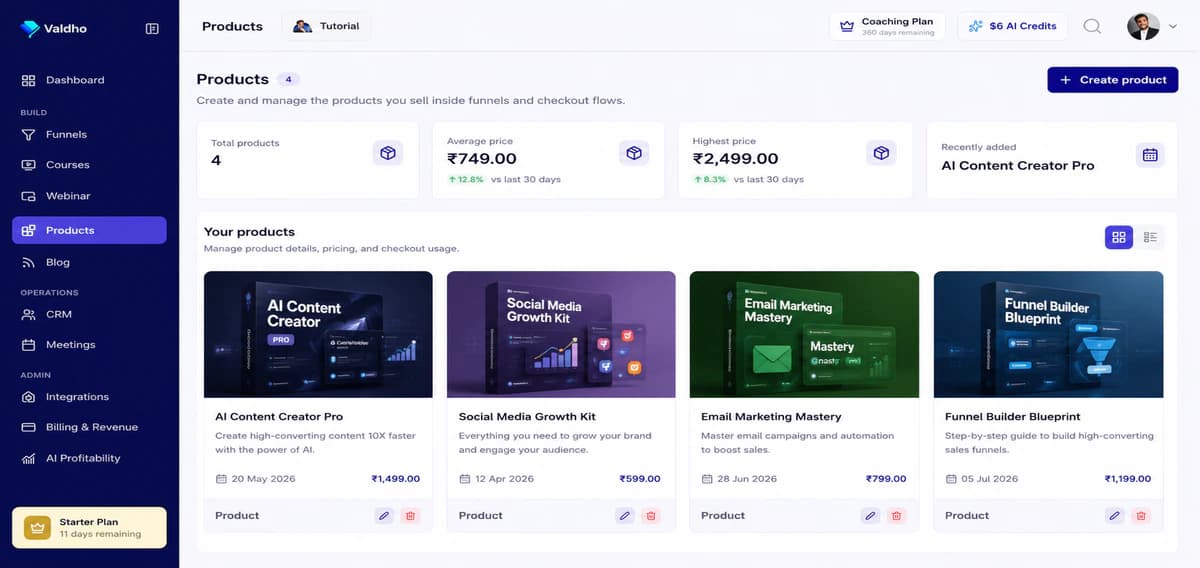The image size is (1200, 568).
Task: Expand the profile menu chevron
Action: tap(1172, 27)
